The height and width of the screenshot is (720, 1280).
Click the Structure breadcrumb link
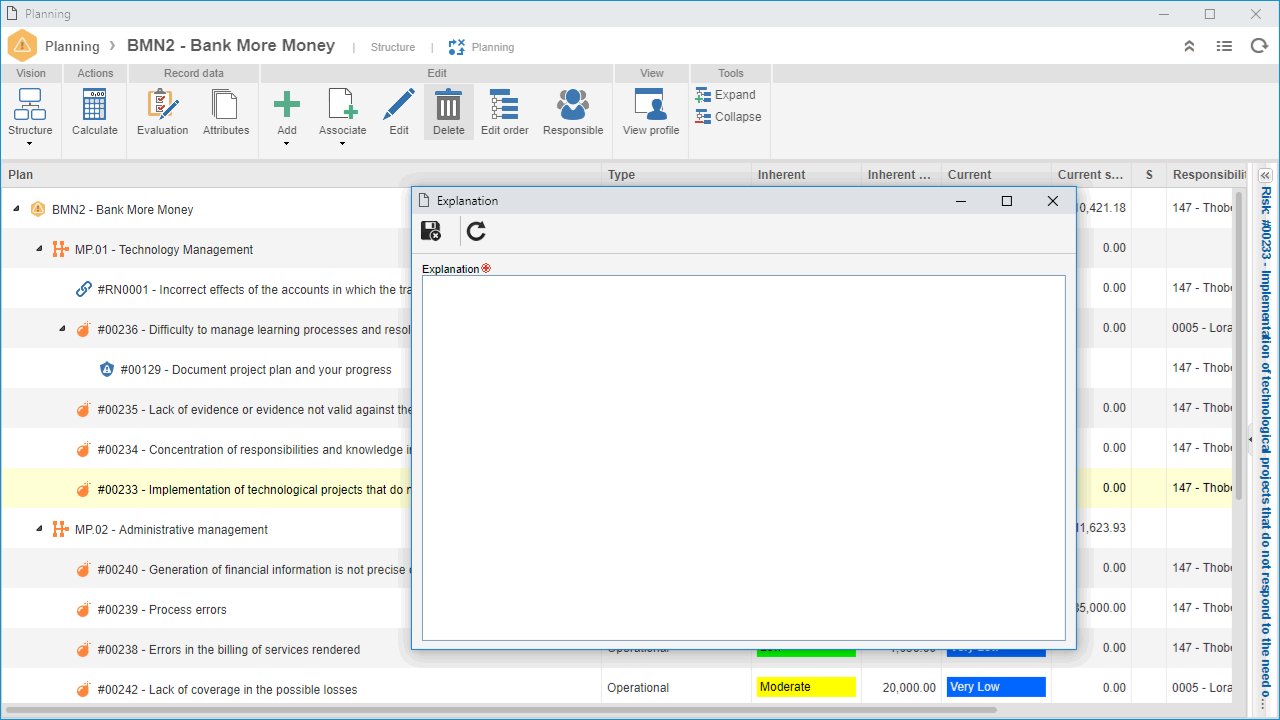(393, 47)
